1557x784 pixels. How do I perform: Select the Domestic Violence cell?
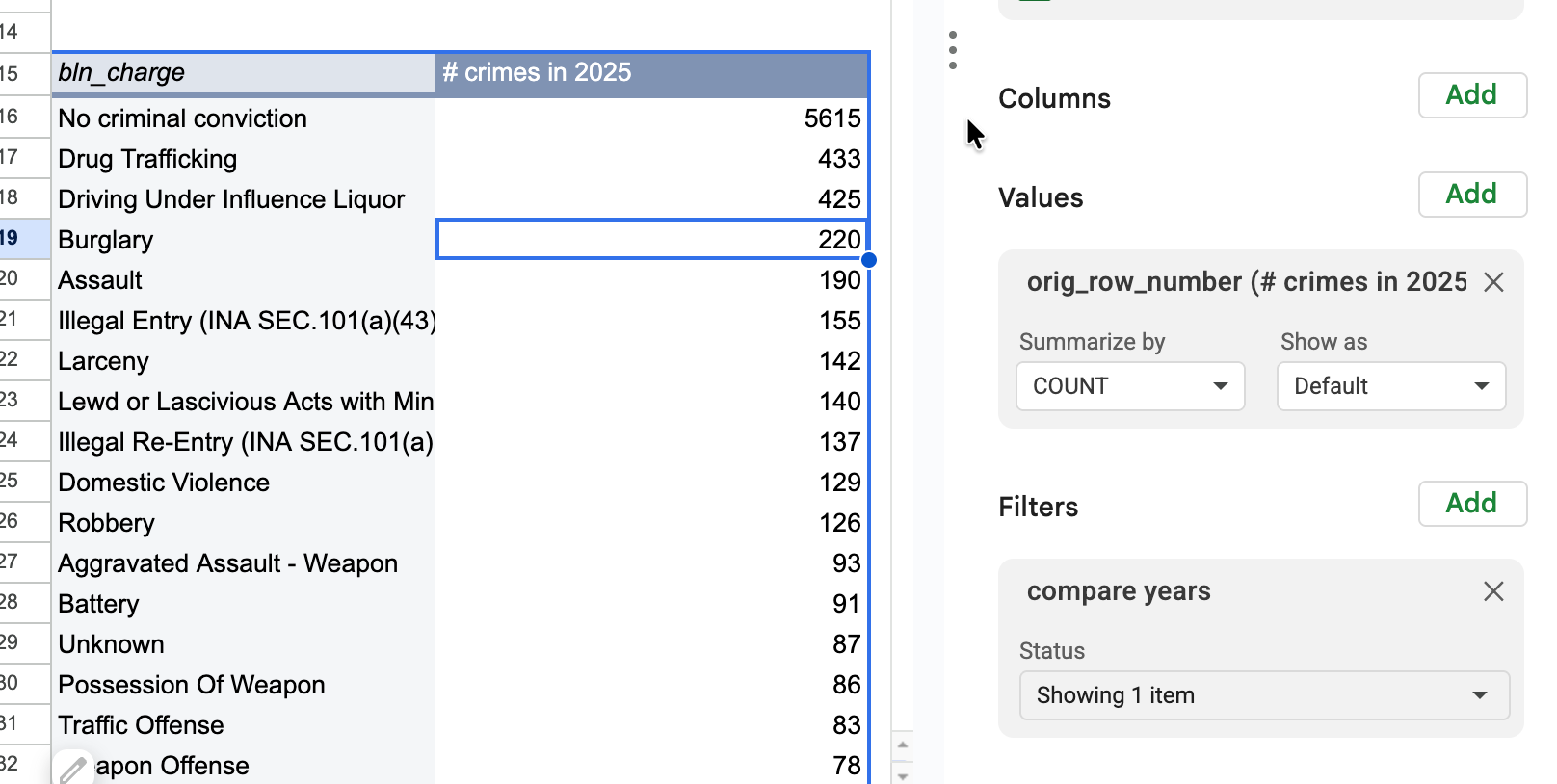[x=243, y=483]
